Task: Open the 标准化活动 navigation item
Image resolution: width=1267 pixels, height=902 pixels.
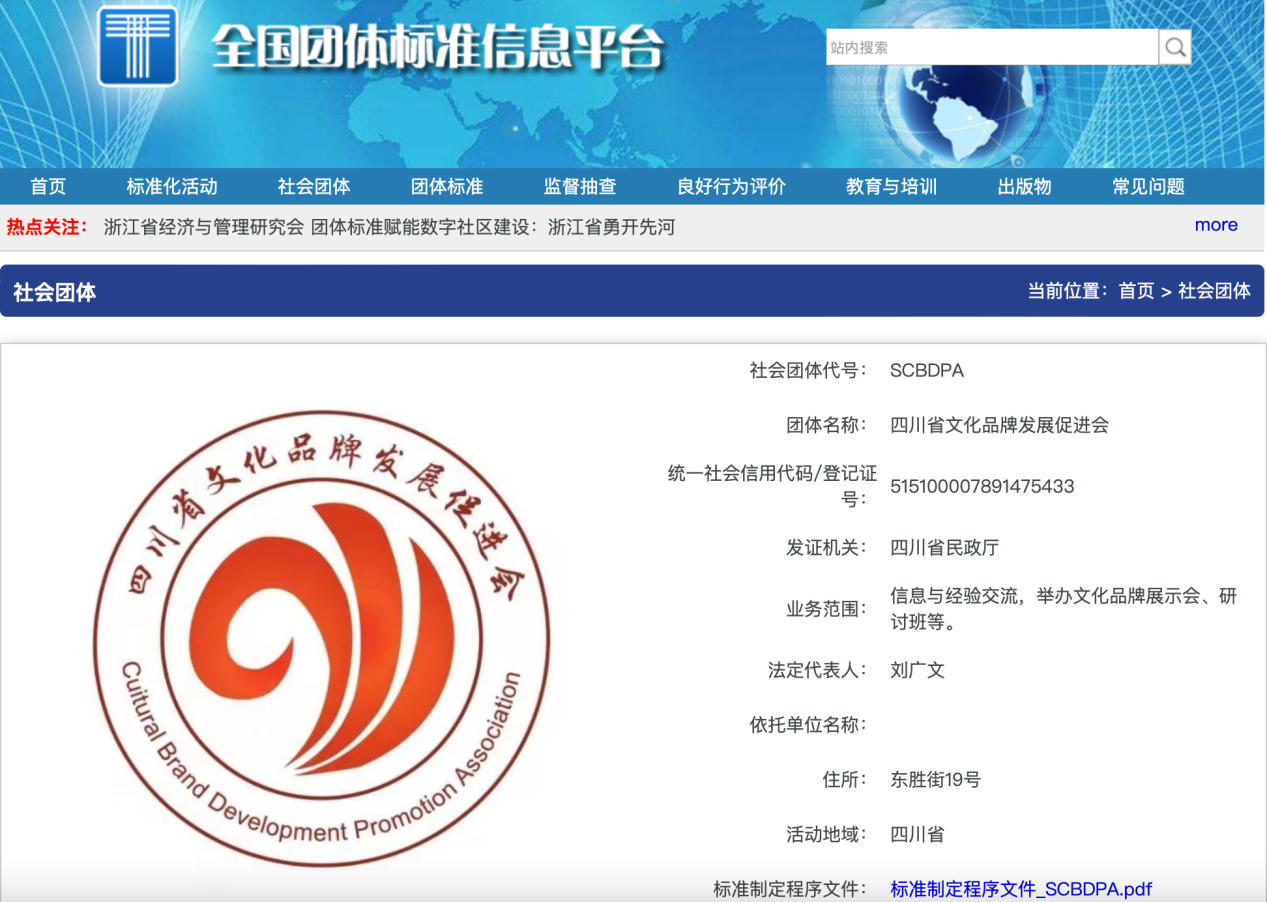Action: pyautogui.click(x=172, y=187)
